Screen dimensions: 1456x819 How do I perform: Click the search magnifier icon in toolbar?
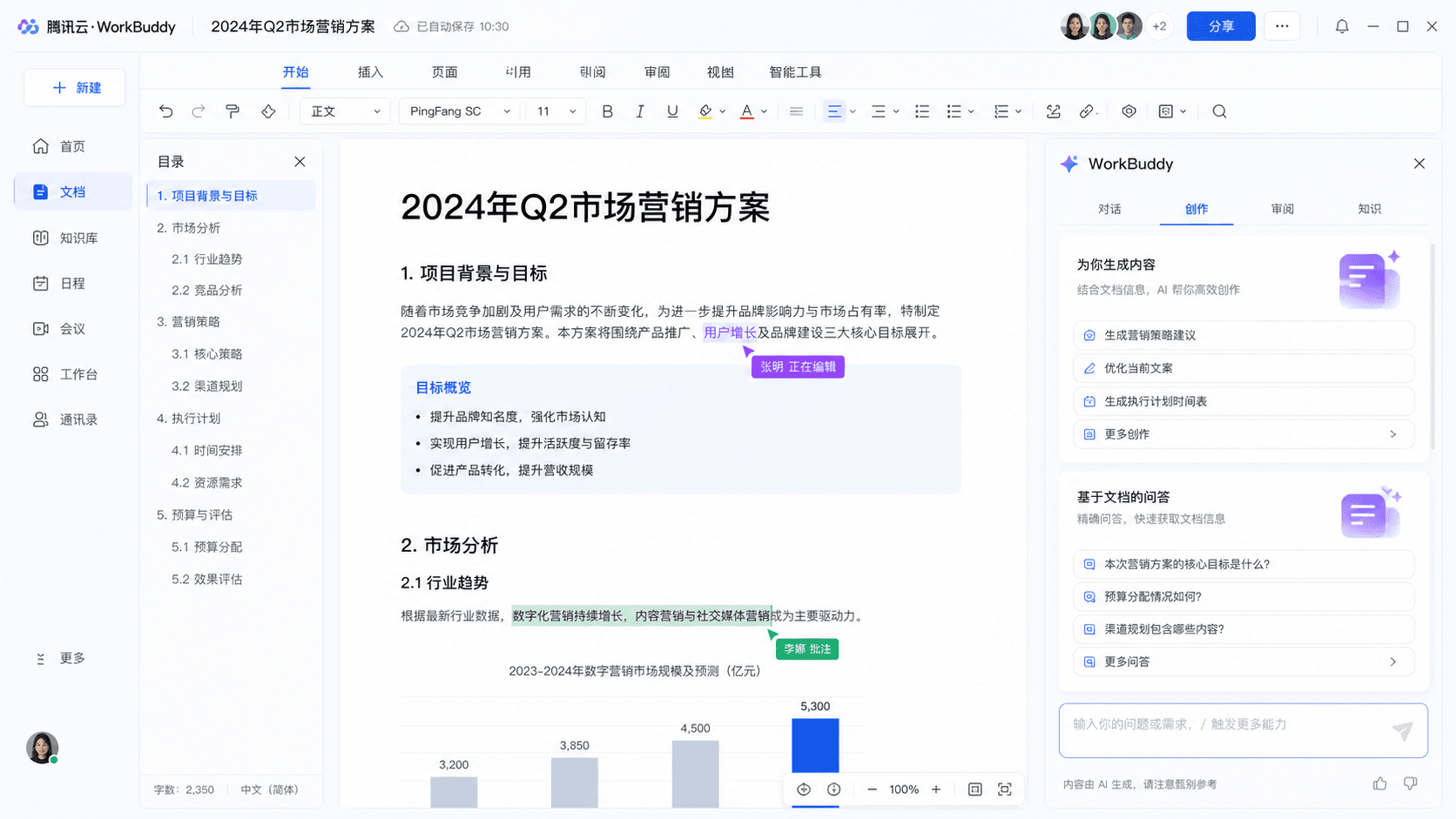click(x=1219, y=111)
